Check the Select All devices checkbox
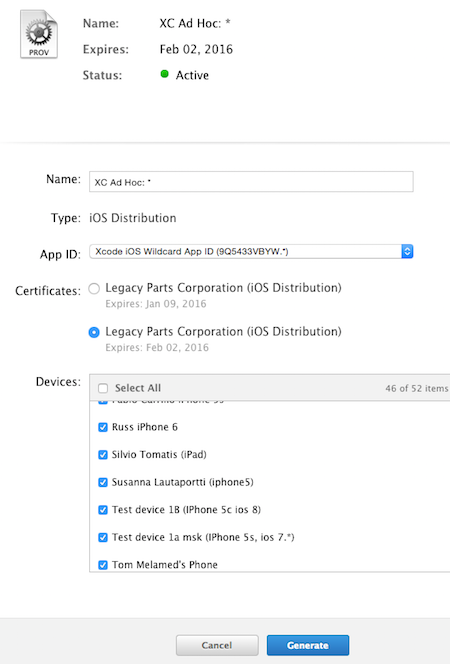This screenshot has height=664, width=450. tap(103, 388)
